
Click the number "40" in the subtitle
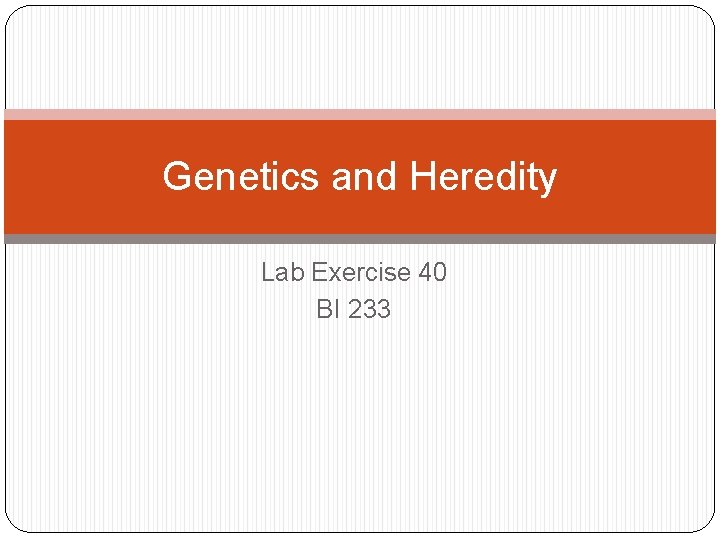click(432, 272)
